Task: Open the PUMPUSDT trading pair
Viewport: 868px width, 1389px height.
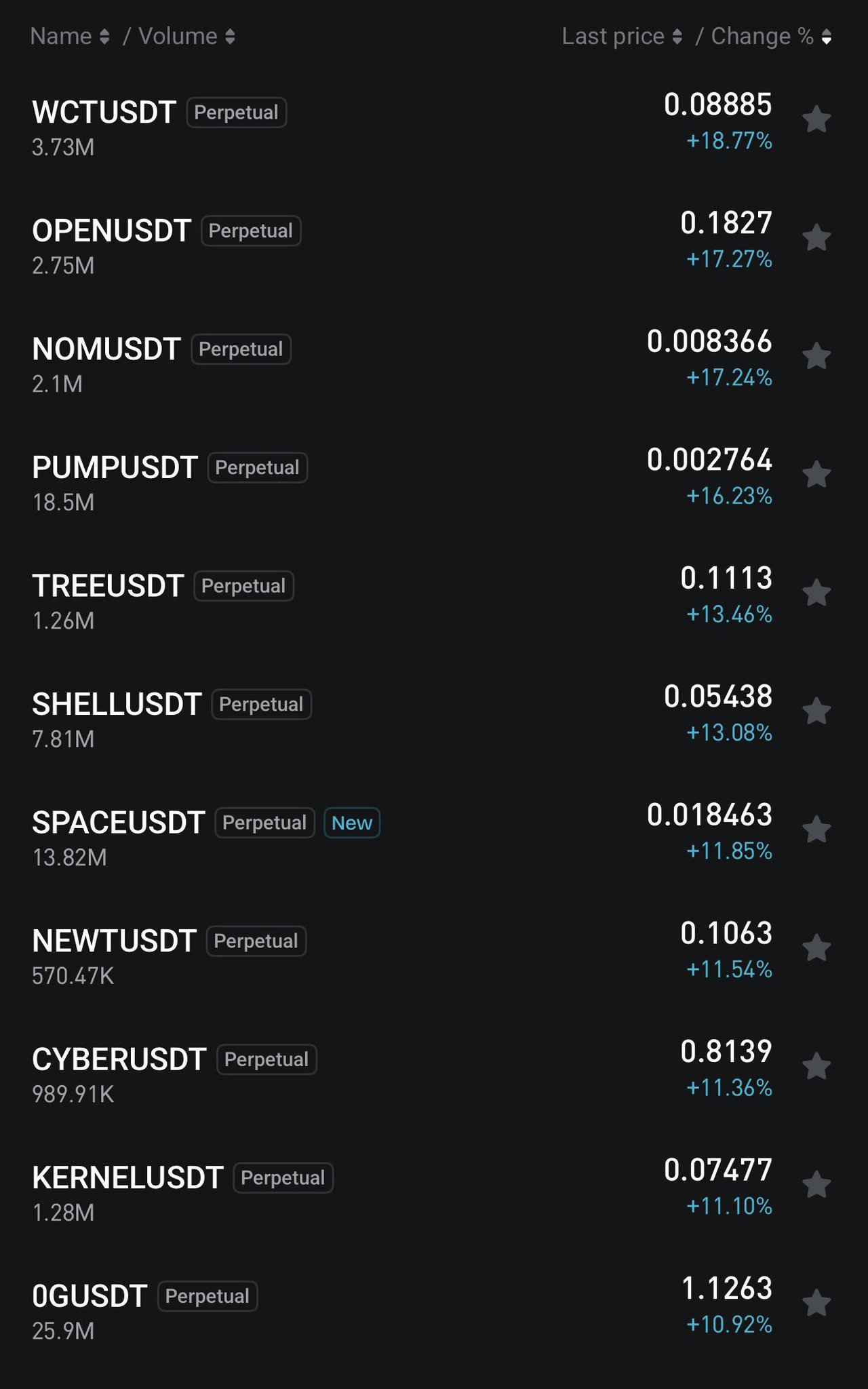Action: pos(115,468)
